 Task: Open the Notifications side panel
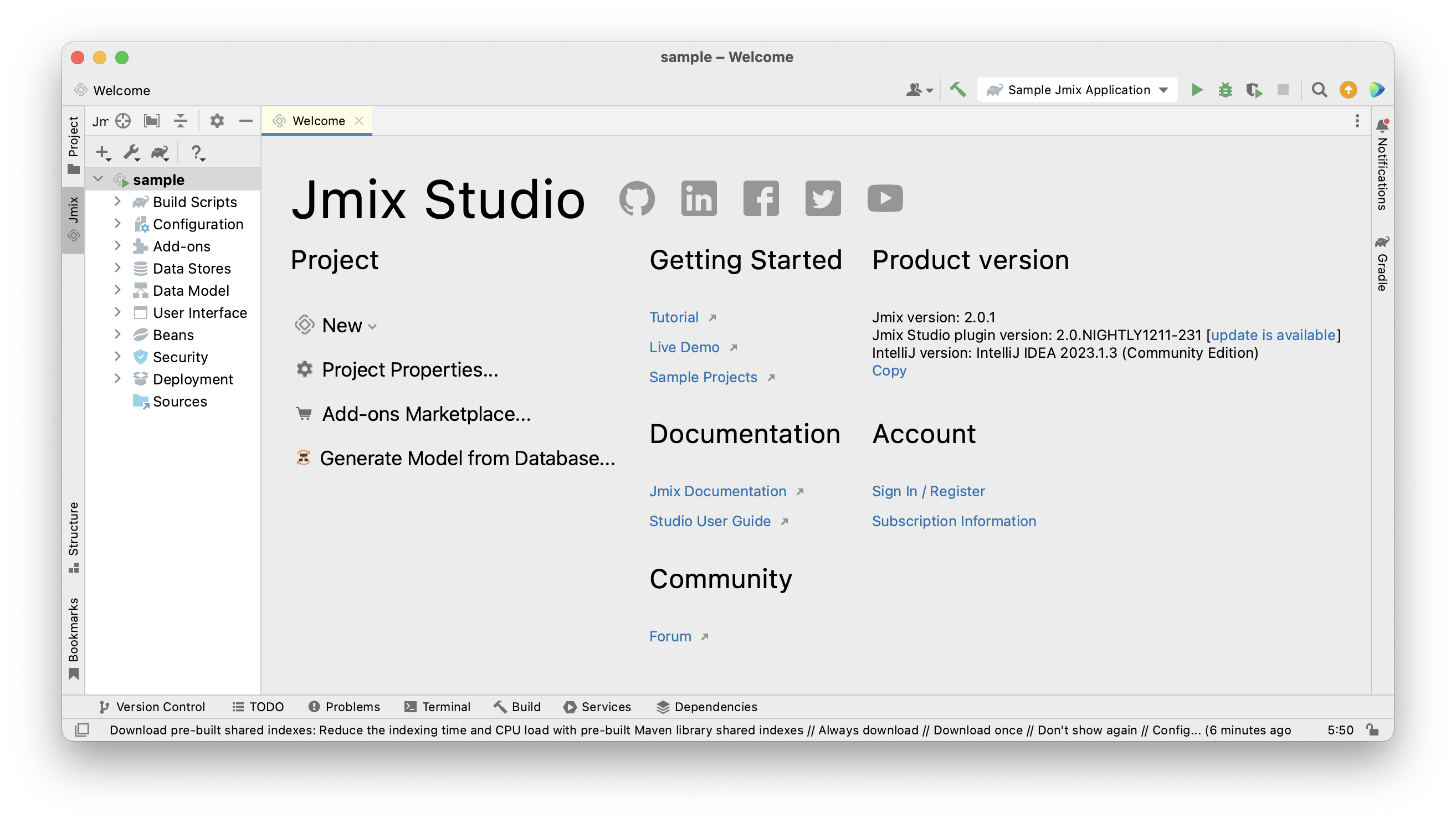click(1382, 164)
